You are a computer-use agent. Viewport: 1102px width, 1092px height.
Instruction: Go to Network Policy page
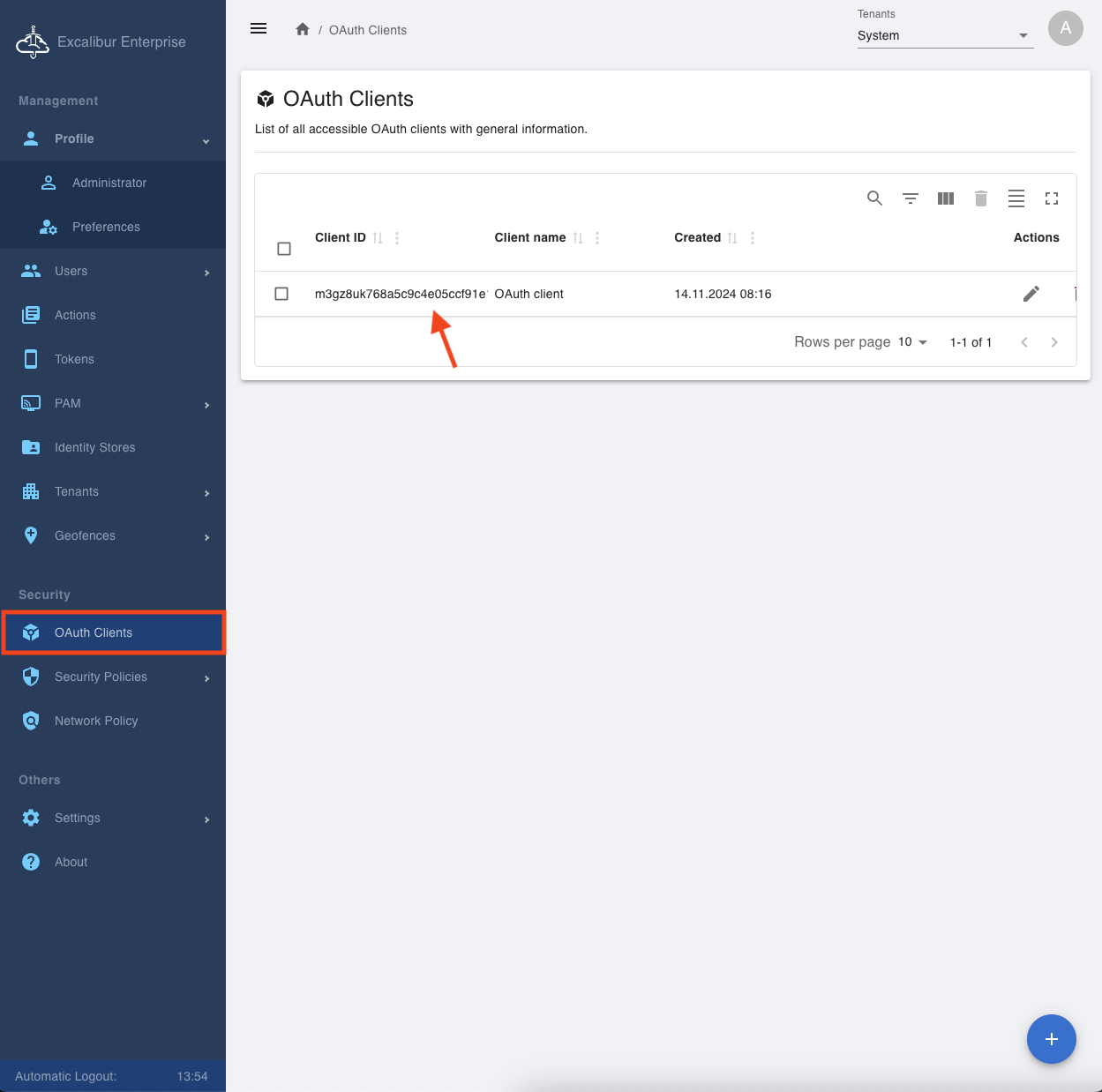click(96, 721)
